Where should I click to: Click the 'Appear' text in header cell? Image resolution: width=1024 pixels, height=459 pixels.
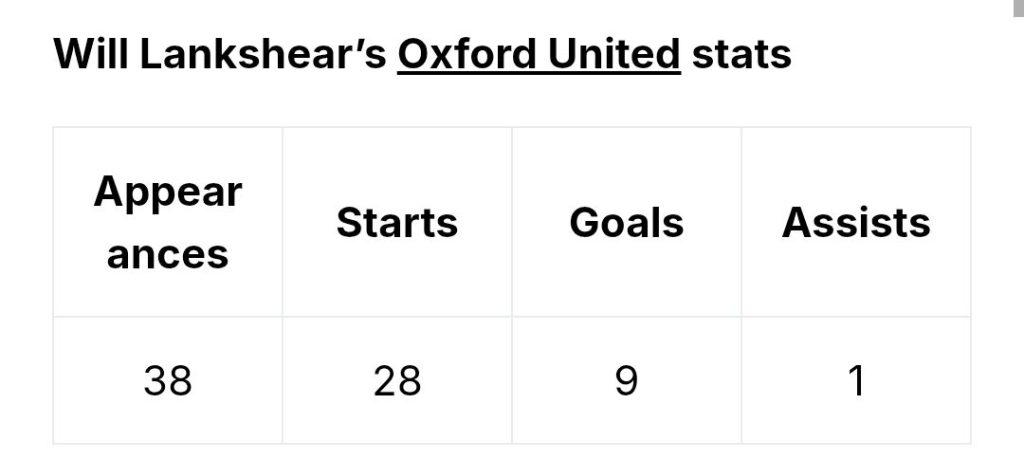(167, 193)
